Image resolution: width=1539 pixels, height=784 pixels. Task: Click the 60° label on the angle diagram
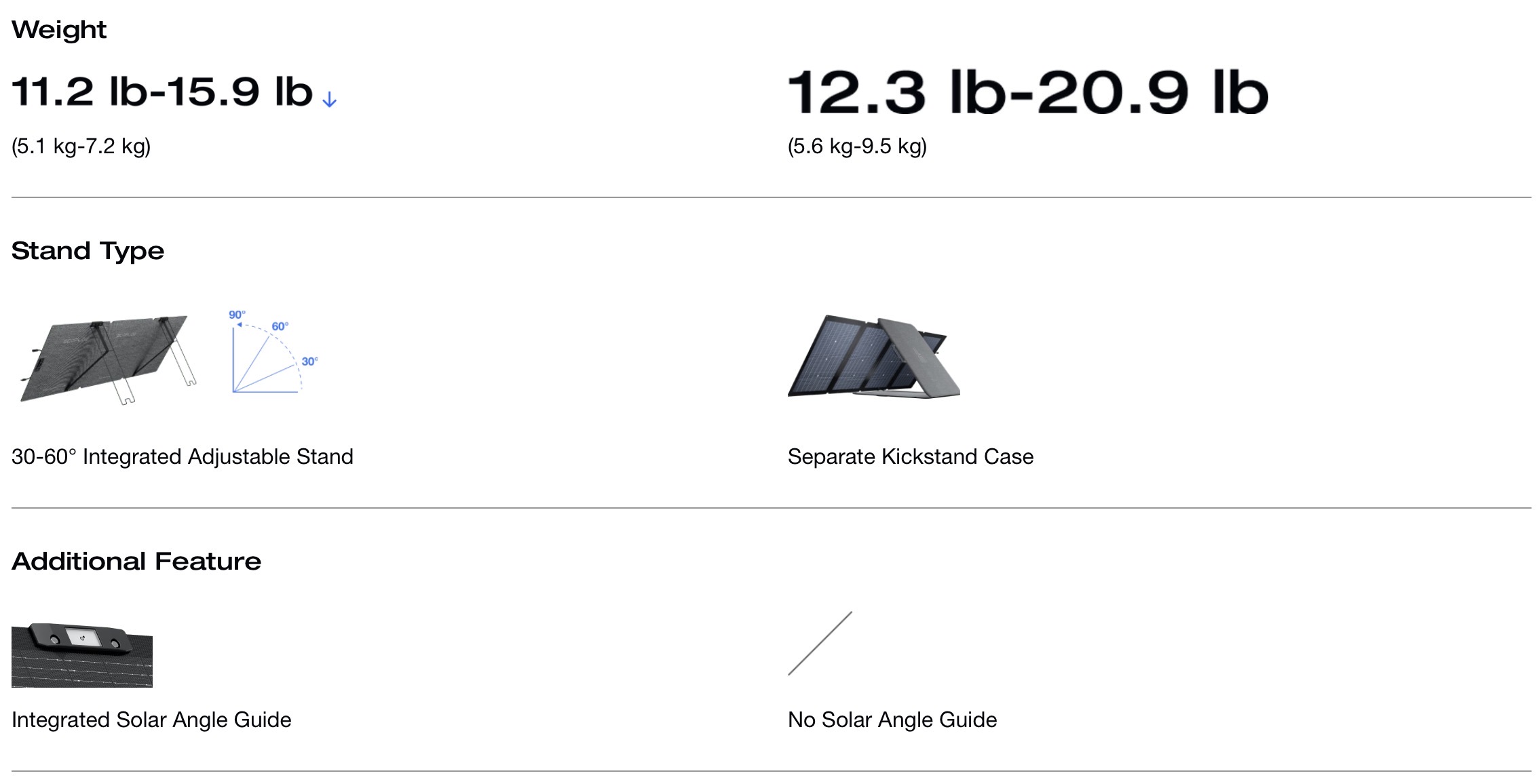click(280, 326)
